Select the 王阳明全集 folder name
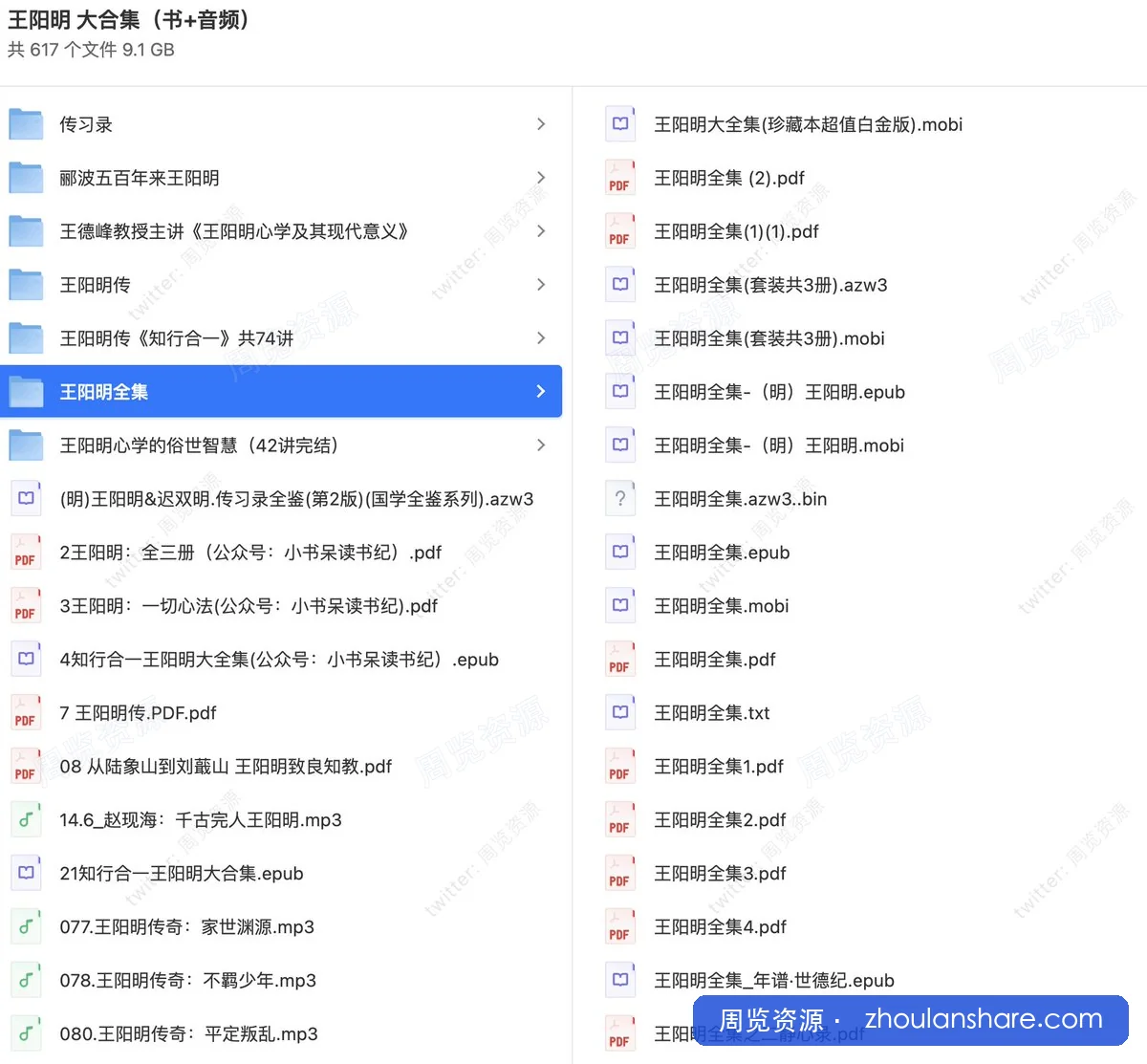Viewport: 1147px width, 1064px height. pyautogui.click(x=104, y=392)
